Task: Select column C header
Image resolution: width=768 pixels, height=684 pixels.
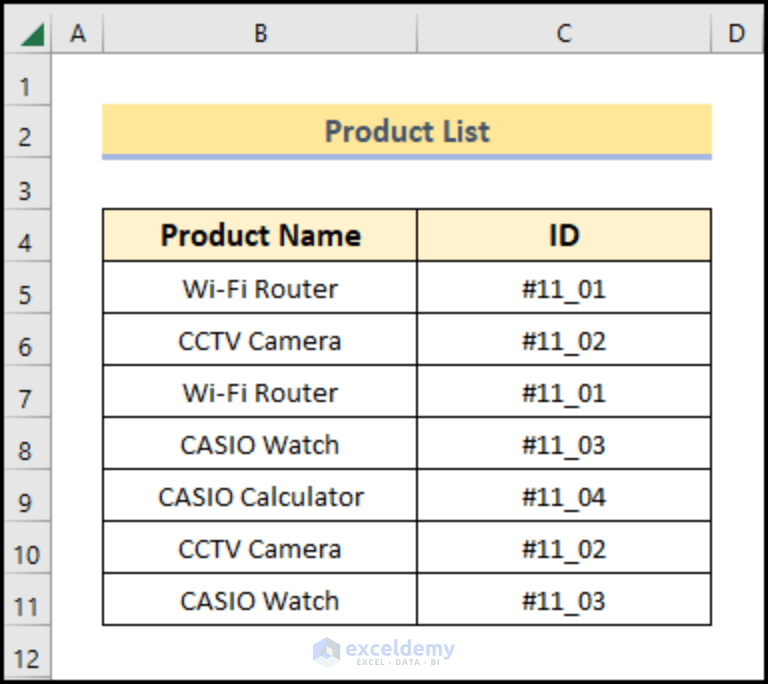Action: tap(564, 33)
